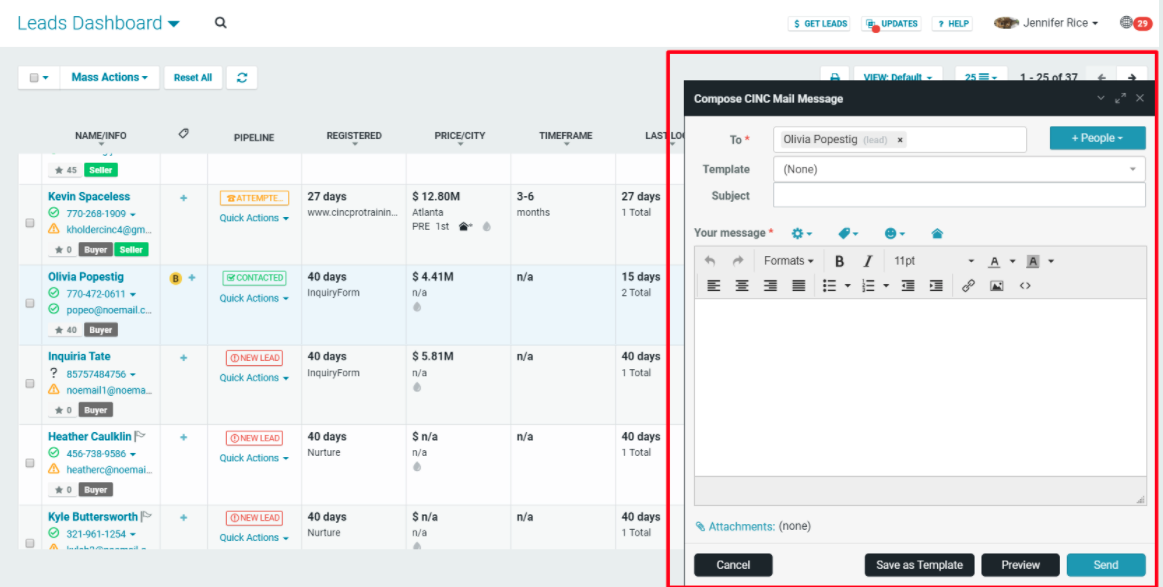Viewport: 1163px width, 587px height.
Task: Send the CINC mail message
Action: click(1105, 564)
